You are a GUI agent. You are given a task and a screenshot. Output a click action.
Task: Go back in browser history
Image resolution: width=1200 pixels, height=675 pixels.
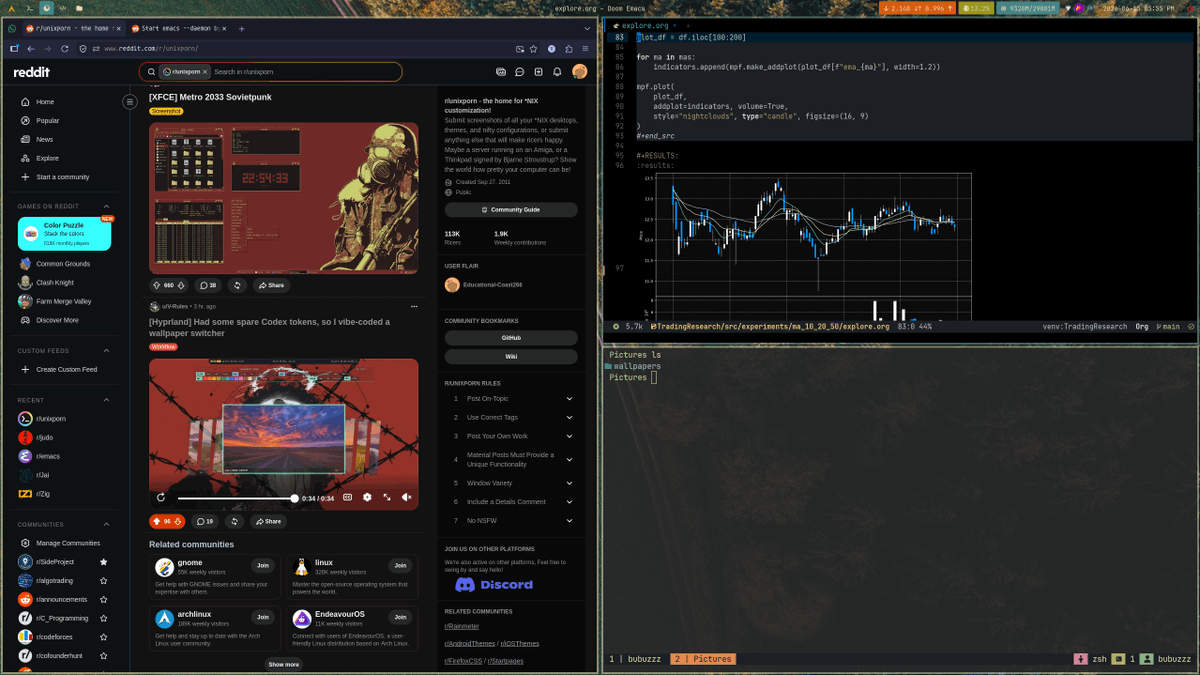pyautogui.click(x=31, y=48)
